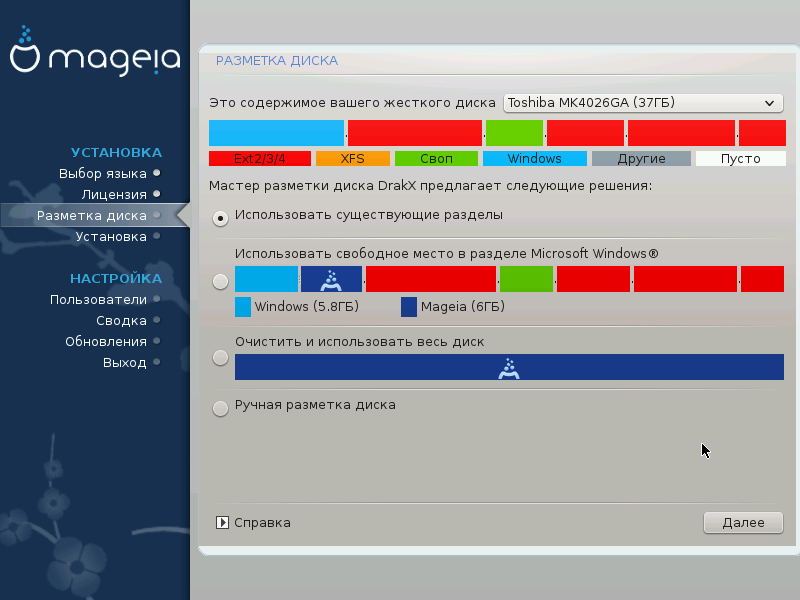Click the Пусто white legend swatch

741,159
